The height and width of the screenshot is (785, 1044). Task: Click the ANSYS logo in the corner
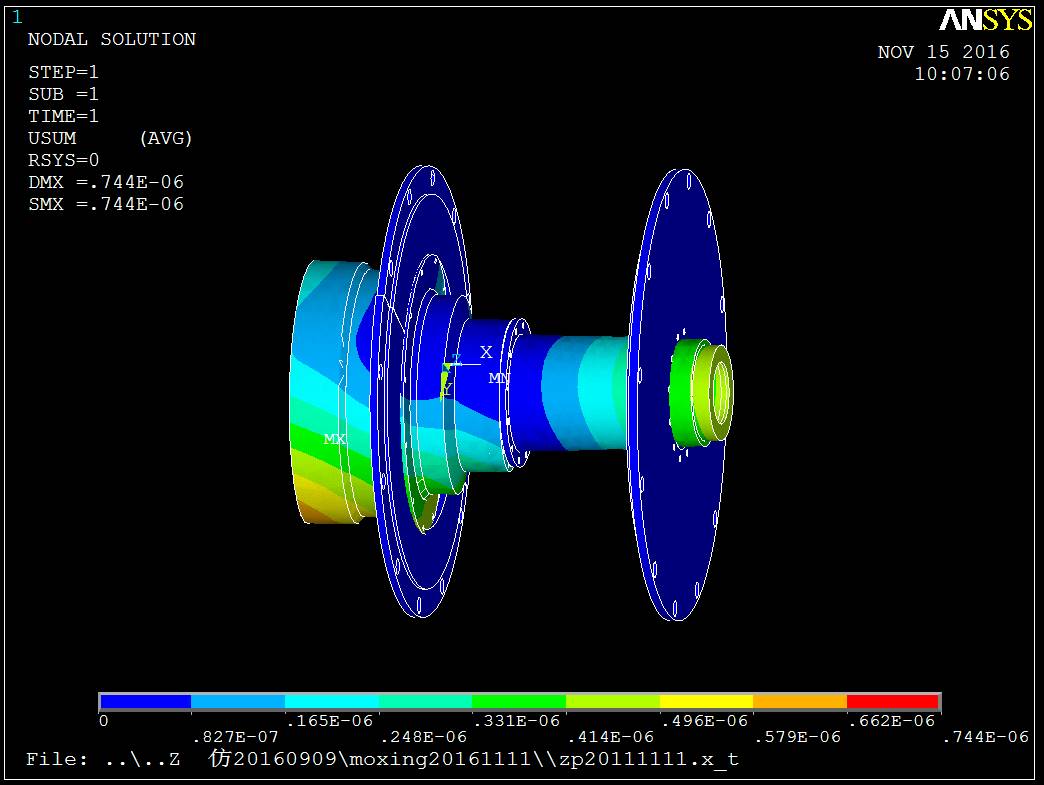(x=985, y=20)
